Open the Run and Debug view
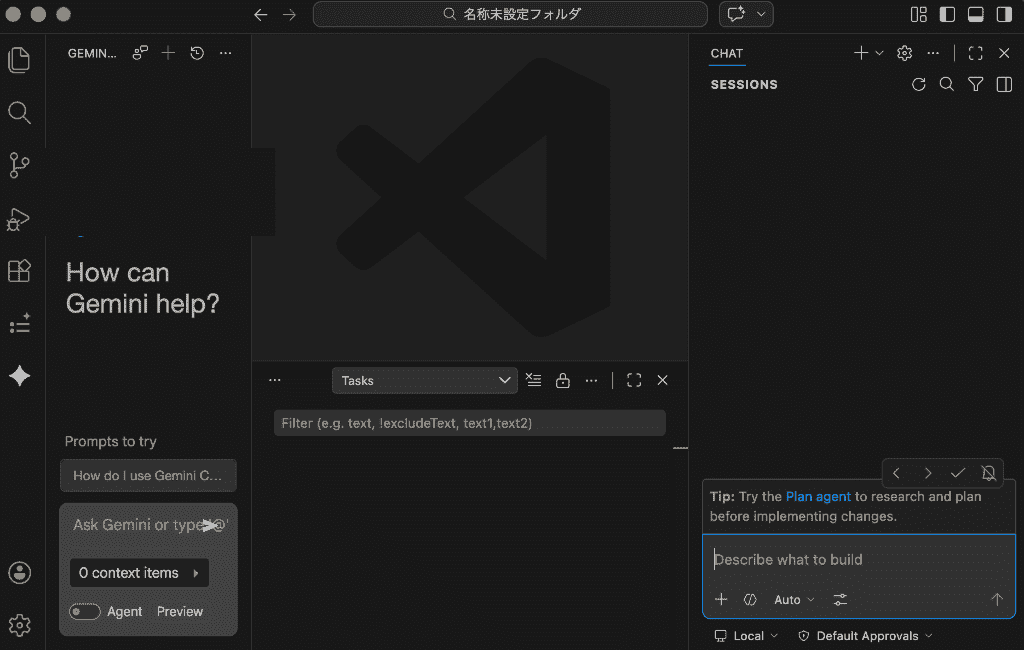The image size is (1024, 650). coord(19,219)
